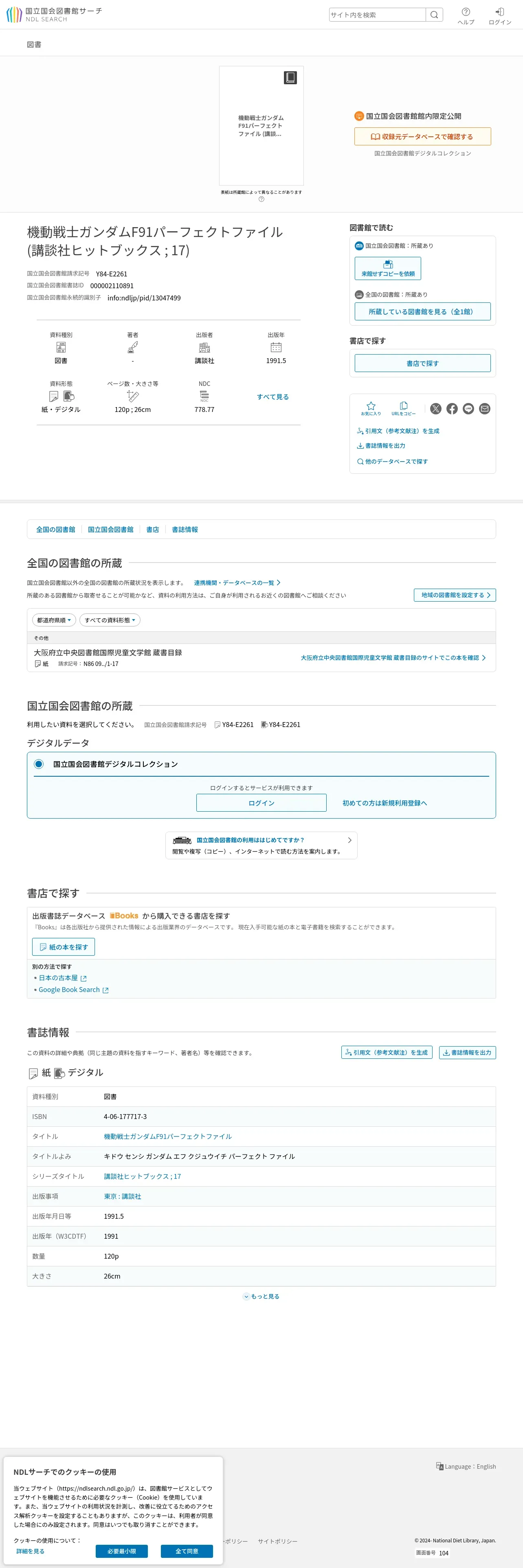Click the 著者 pen icon
The width and height of the screenshot is (523, 1568).
(x=133, y=347)
